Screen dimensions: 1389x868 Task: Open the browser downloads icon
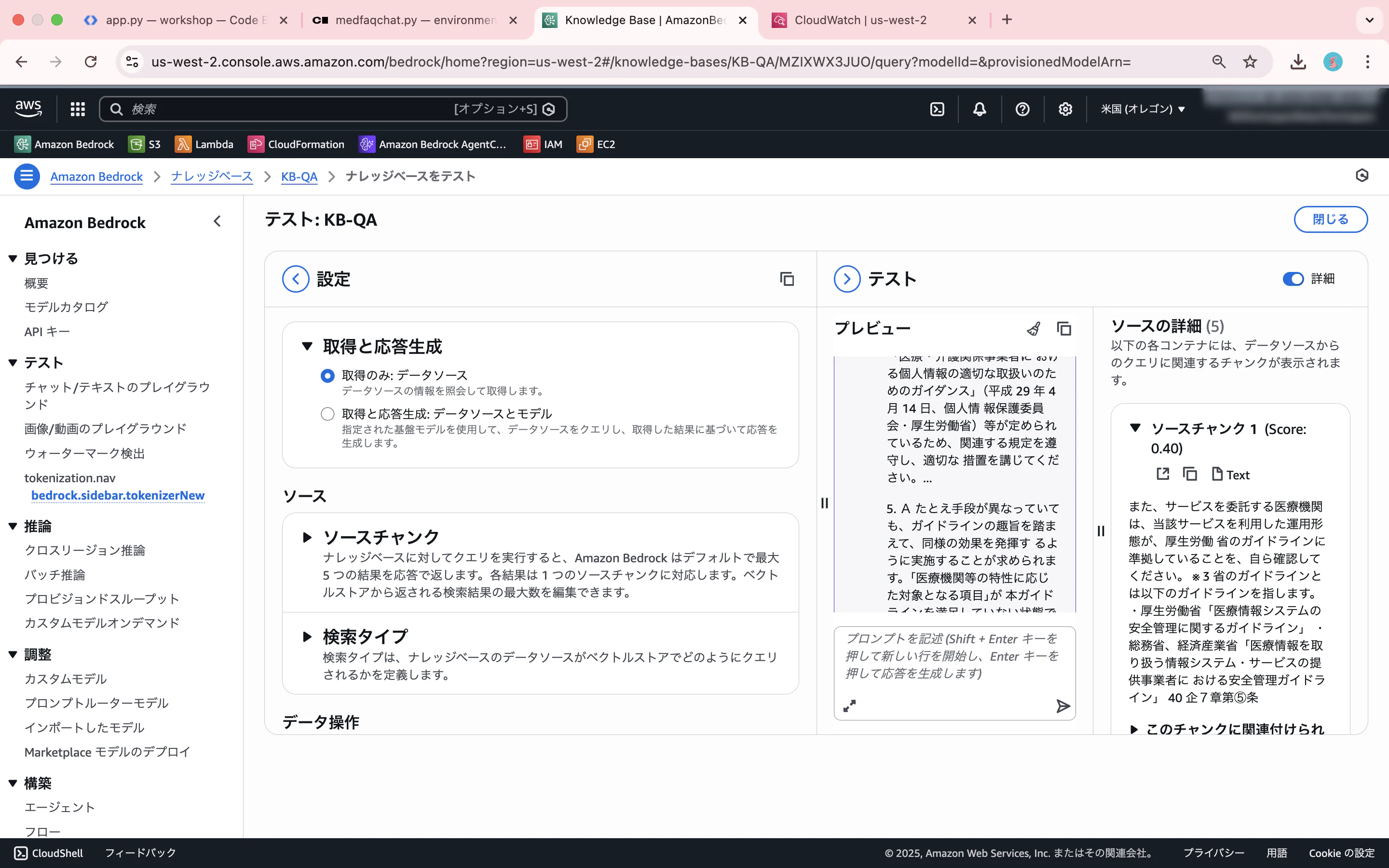pos(1298,61)
